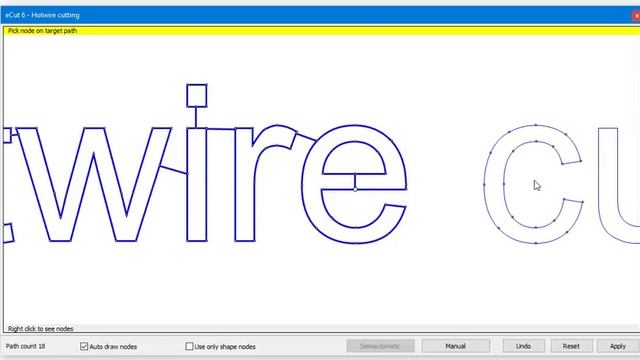Click the Reset button
Screen dimensions: 640x360
point(571,346)
